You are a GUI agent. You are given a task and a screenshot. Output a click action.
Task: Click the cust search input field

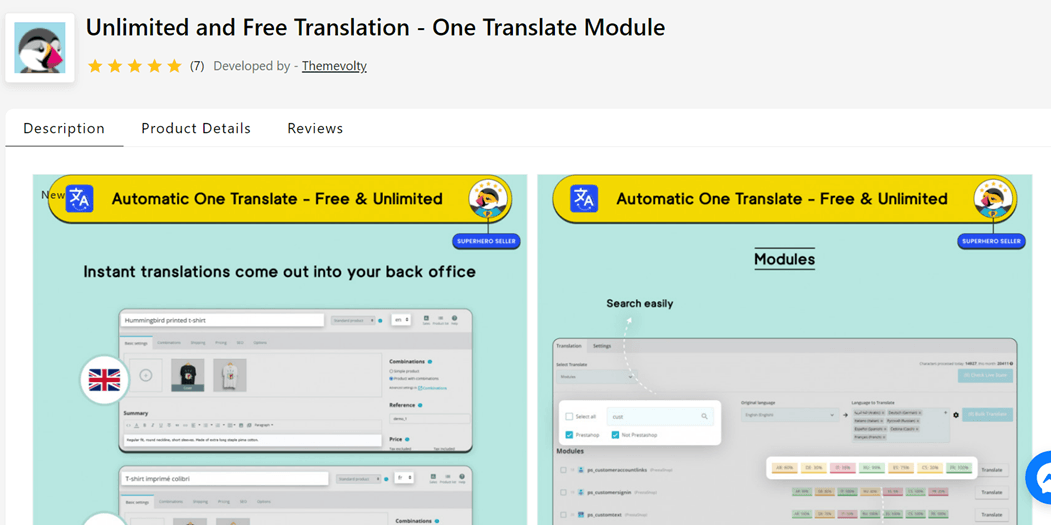pyautogui.click(x=660, y=416)
